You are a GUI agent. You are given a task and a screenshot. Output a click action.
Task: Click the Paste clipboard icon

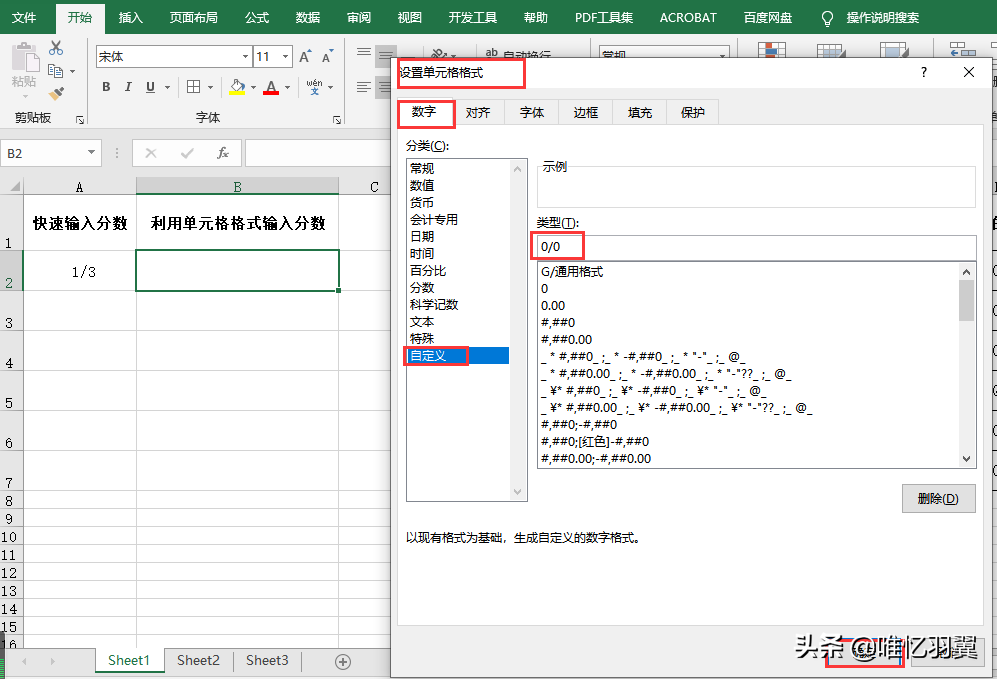[x=25, y=58]
